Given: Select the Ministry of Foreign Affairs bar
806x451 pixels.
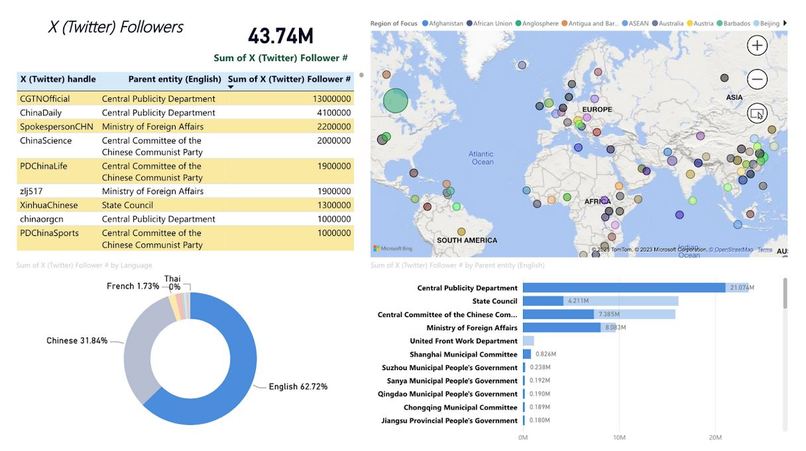Looking at the screenshot, I should click(x=569, y=328).
